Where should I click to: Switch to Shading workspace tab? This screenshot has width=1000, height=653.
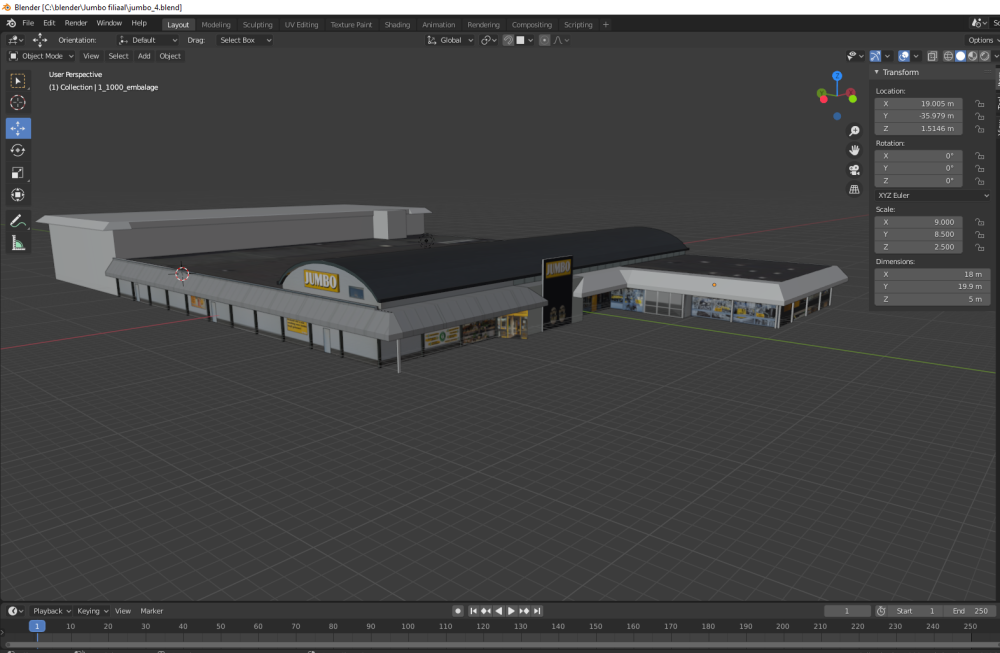click(397, 25)
